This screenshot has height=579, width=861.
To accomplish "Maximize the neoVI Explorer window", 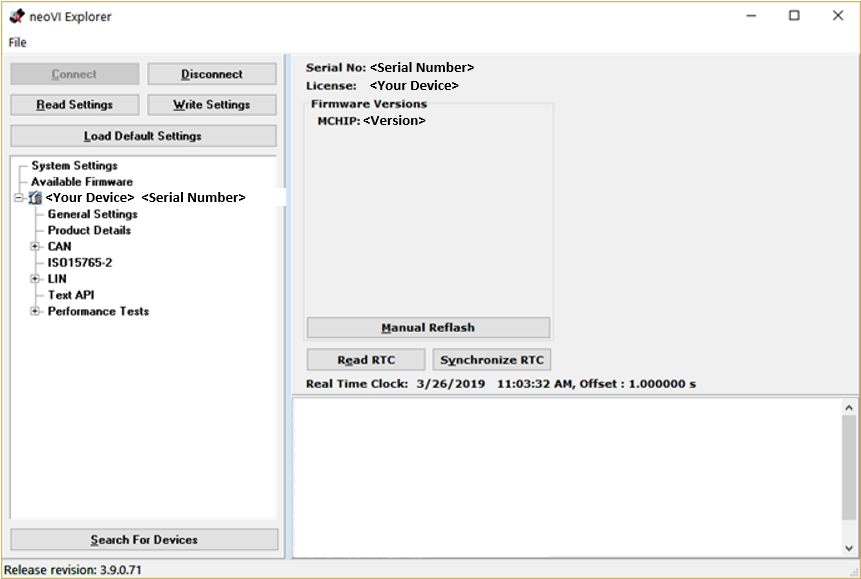I will (794, 16).
